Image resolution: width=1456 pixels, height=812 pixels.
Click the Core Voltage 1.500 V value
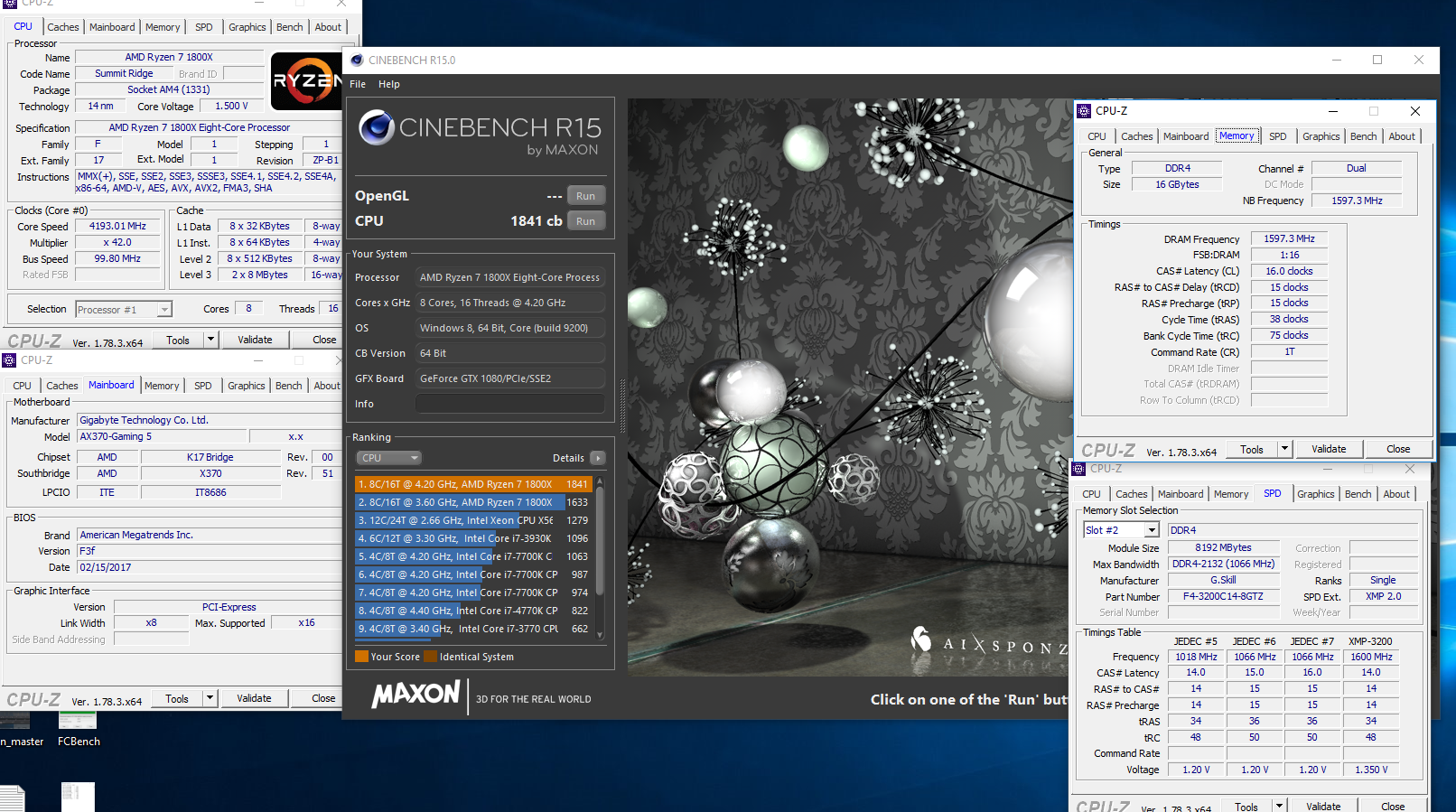tap(231, 107)
